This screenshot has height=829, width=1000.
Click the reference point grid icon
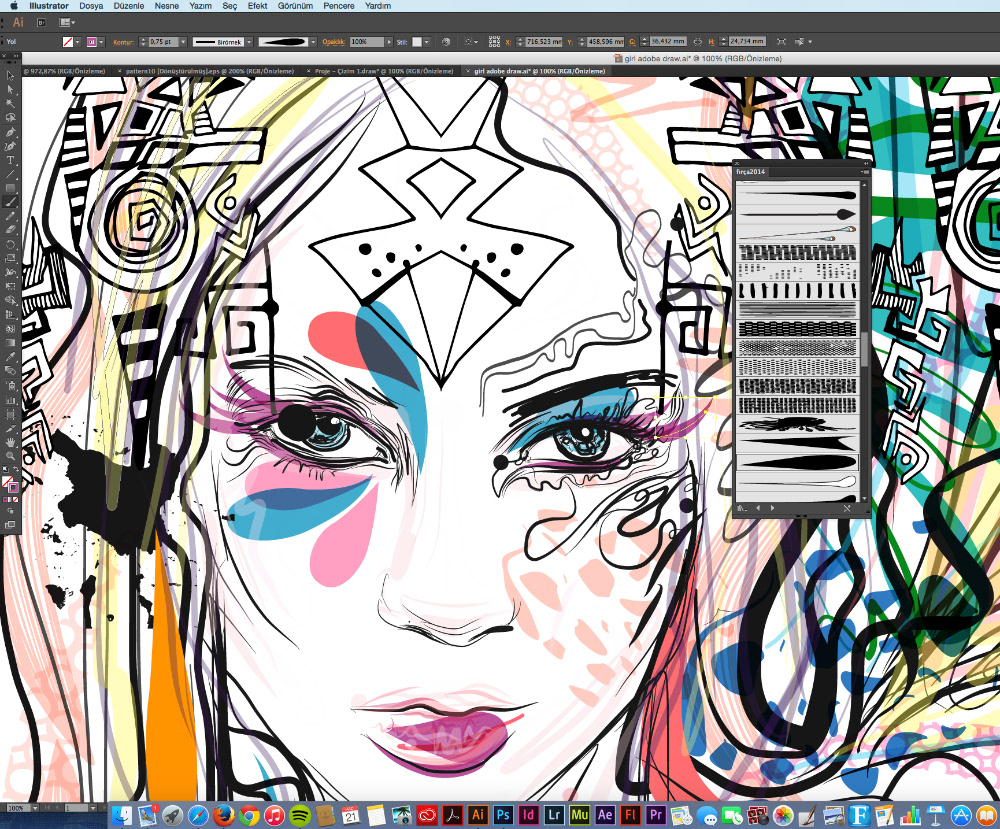click(494, 41)
